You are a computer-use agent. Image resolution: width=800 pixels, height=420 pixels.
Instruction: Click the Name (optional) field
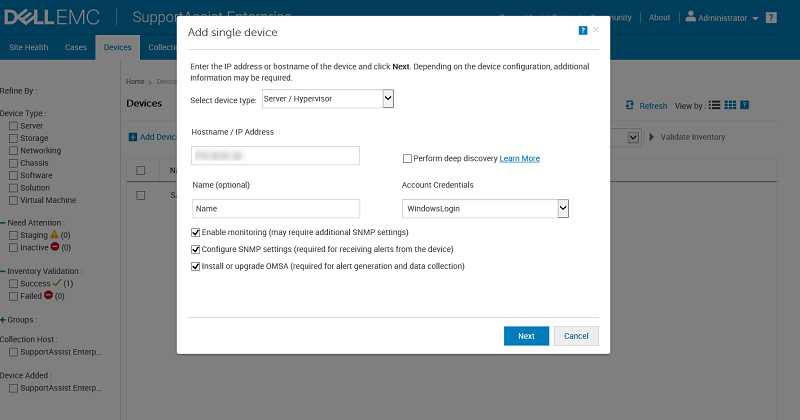click(276, 209)
